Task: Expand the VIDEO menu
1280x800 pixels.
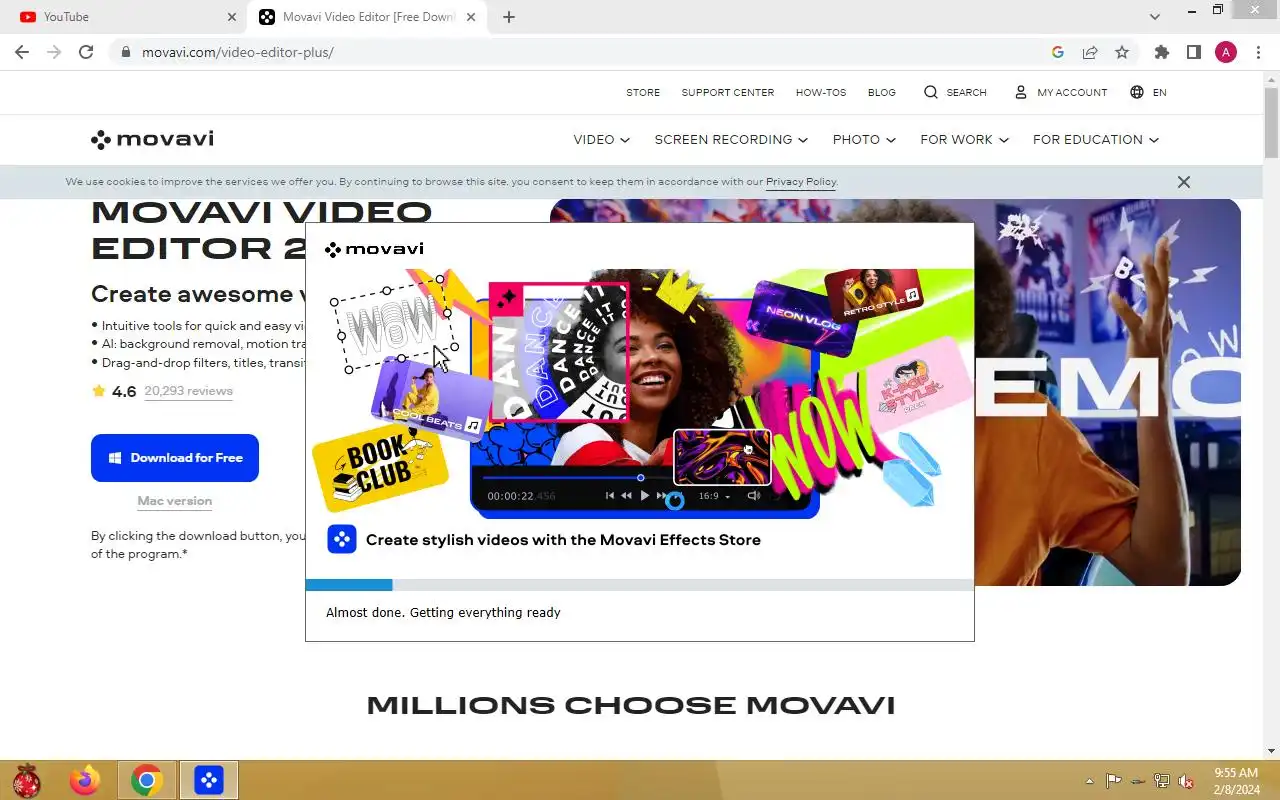Action: click(601, 139)
